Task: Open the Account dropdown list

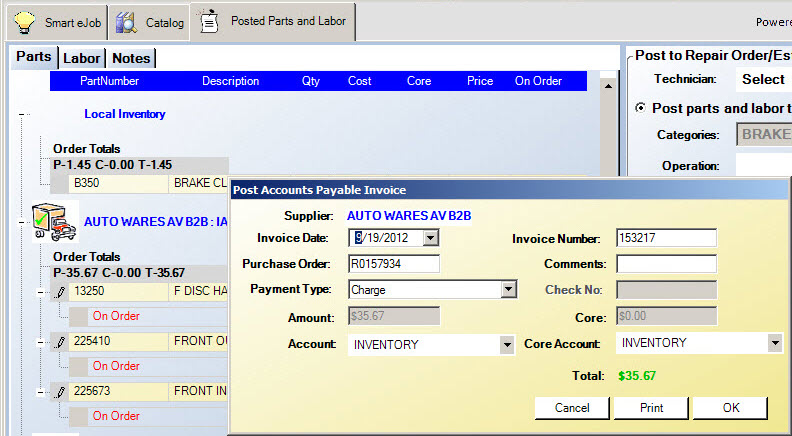Action: tap(508, 344)
